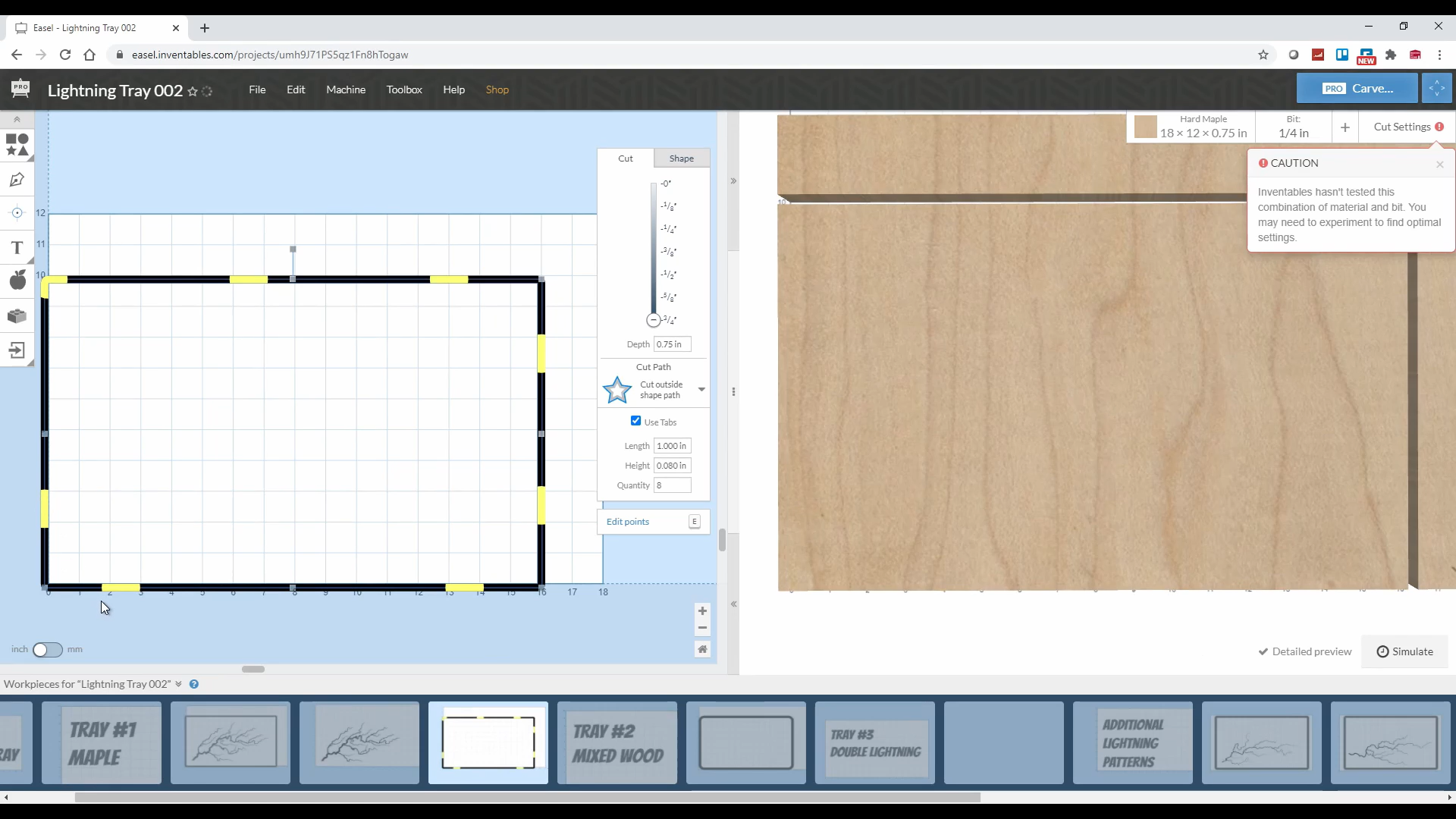Zoom in on the design canvas

point(702,611)
